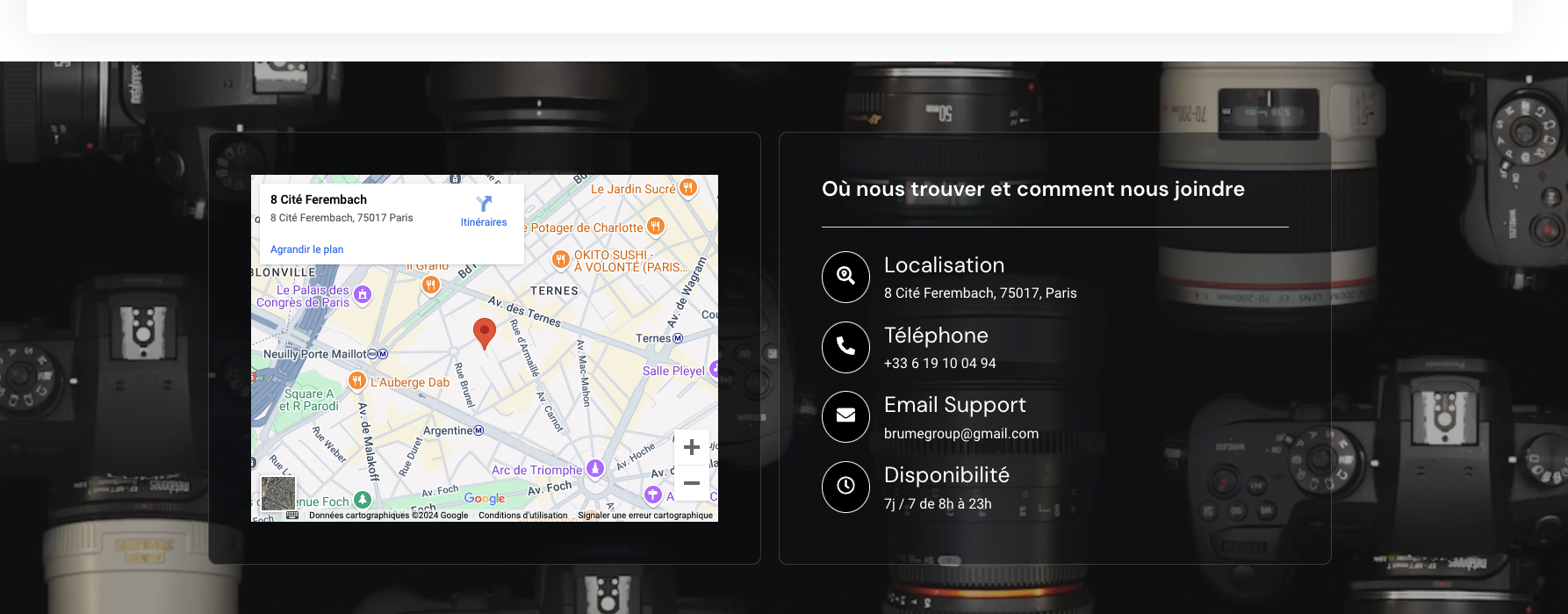1568x614 pixels.
Task: Click the red location pin marker
Action: tap(484, 333)
